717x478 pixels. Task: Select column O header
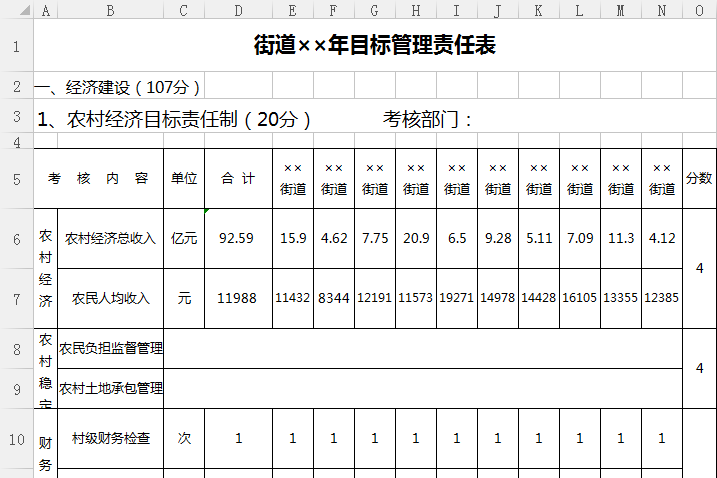pos(699,9)
